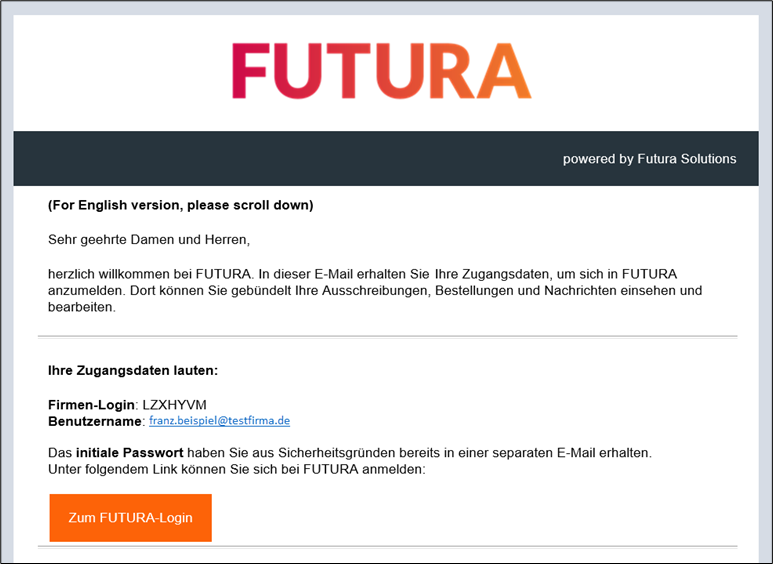
Task: Open the franz.beispiel@testfirma.de email link
Action: [x=219, y=422]
